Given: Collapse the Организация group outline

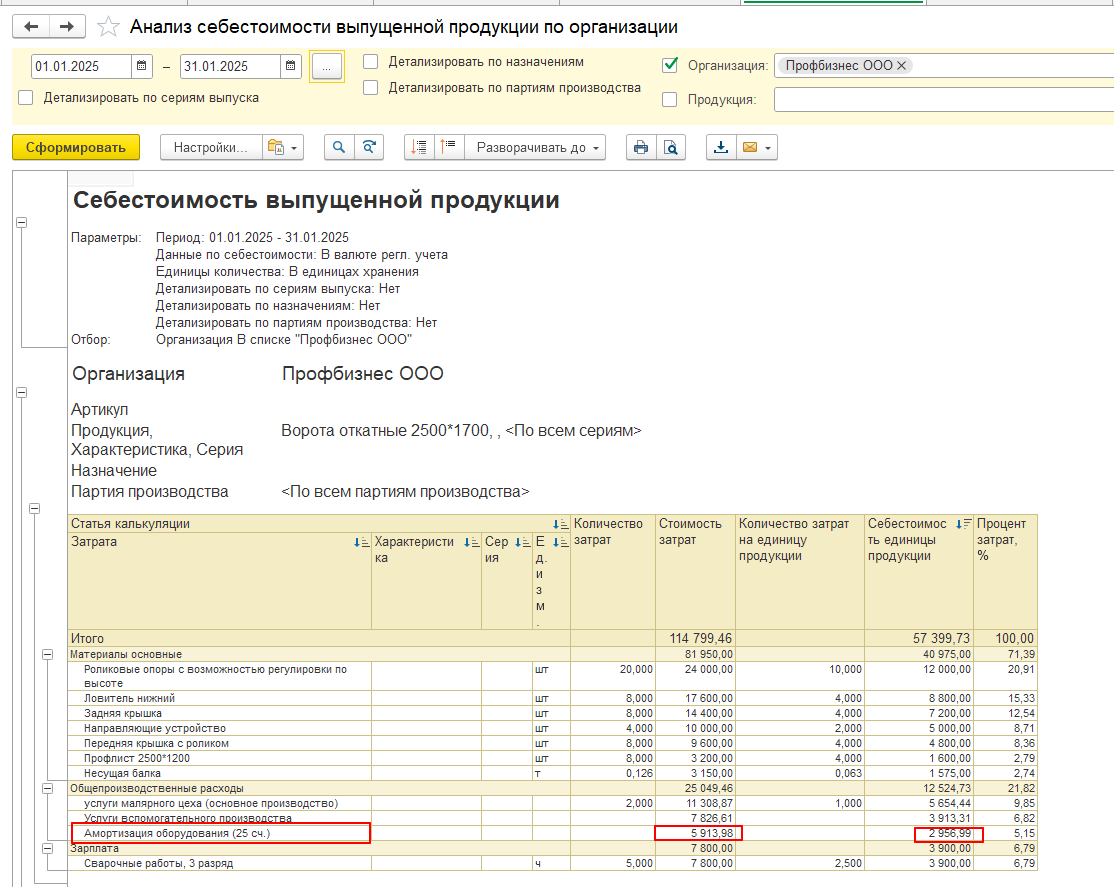Looking at the screenshot, I should pyautogui.click(x=21, y=392).
